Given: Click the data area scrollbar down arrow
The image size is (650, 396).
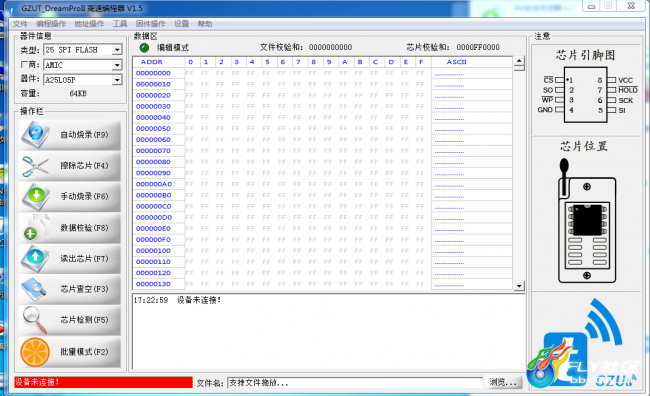Looking at the screenshot, I should (x=519, y=285).
